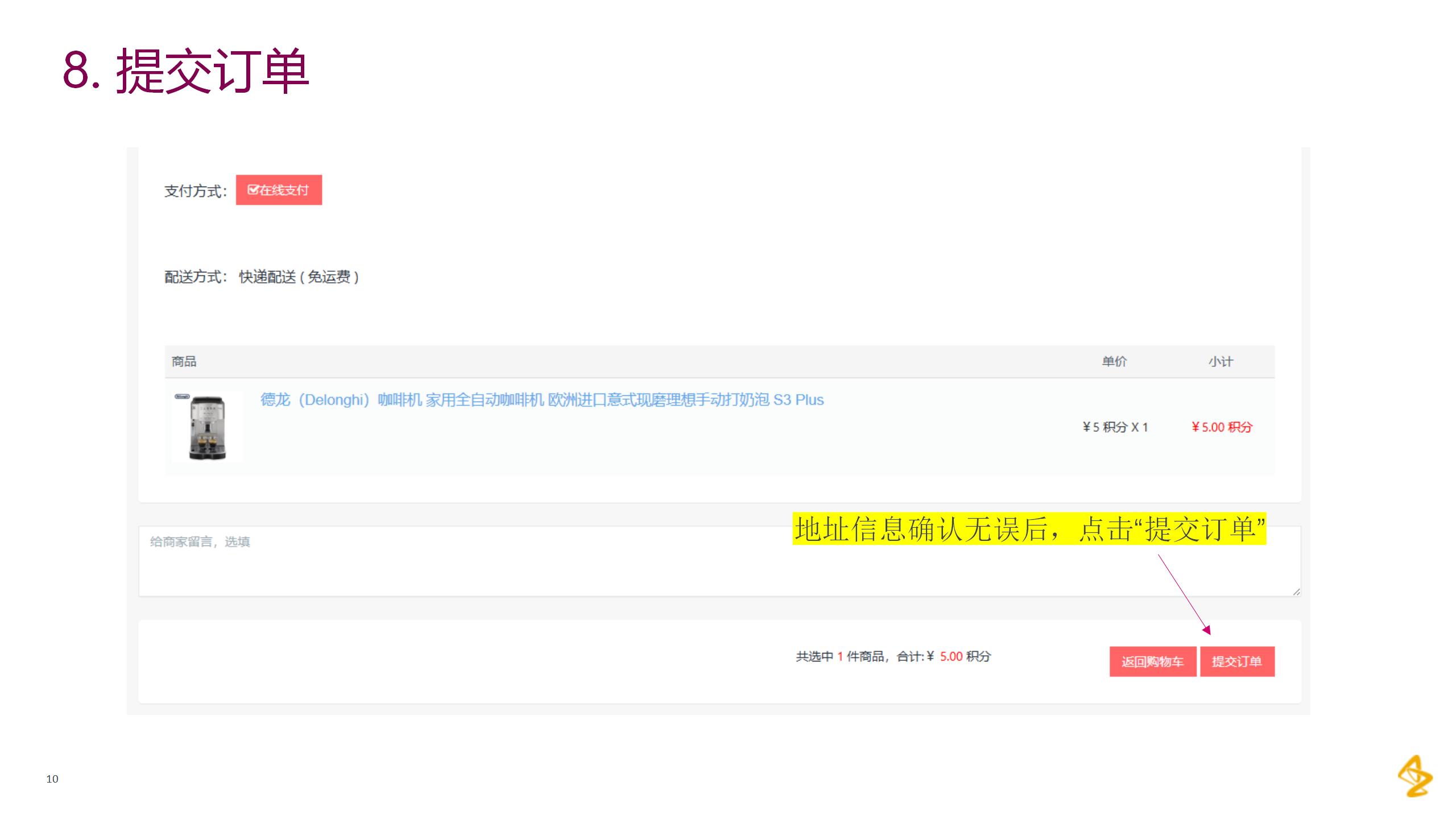Open the 德龙 Delonghi coffee machine product link
Viewport: 1456px width, 819px height.
tap(541, 400)
